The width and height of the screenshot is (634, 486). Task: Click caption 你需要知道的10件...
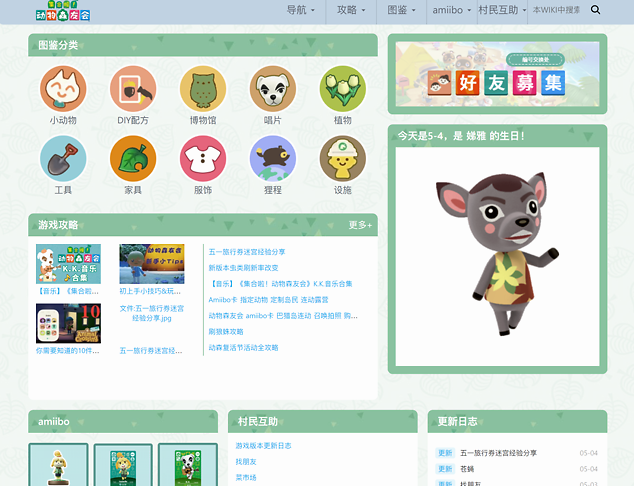[x=68, y=351]
